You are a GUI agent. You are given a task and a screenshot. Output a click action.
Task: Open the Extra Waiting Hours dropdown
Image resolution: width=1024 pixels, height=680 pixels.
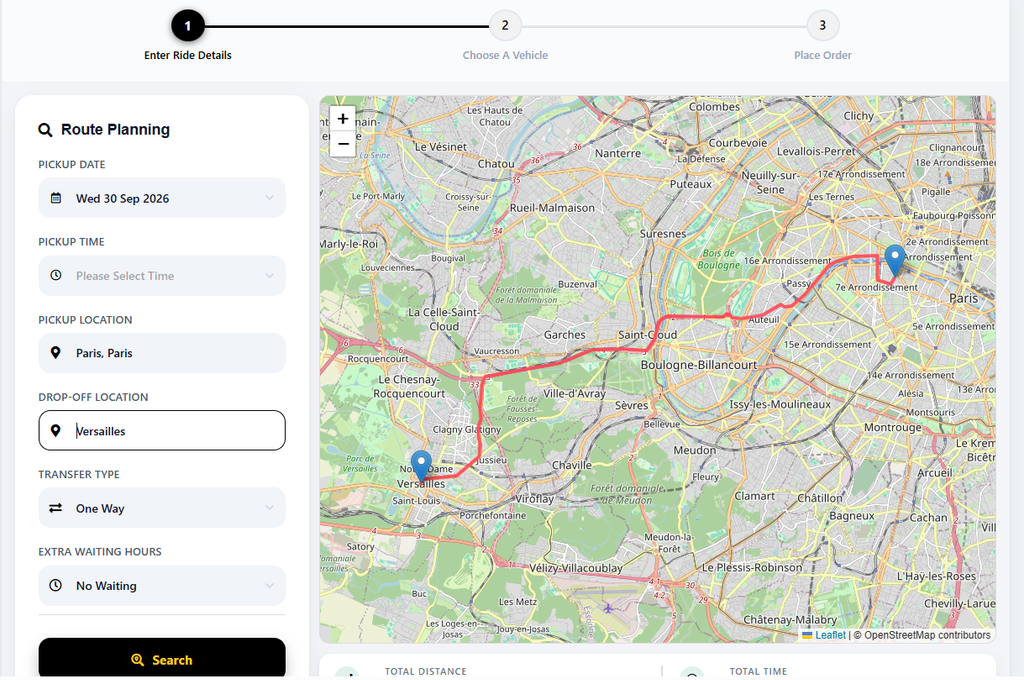click(162, 586)
